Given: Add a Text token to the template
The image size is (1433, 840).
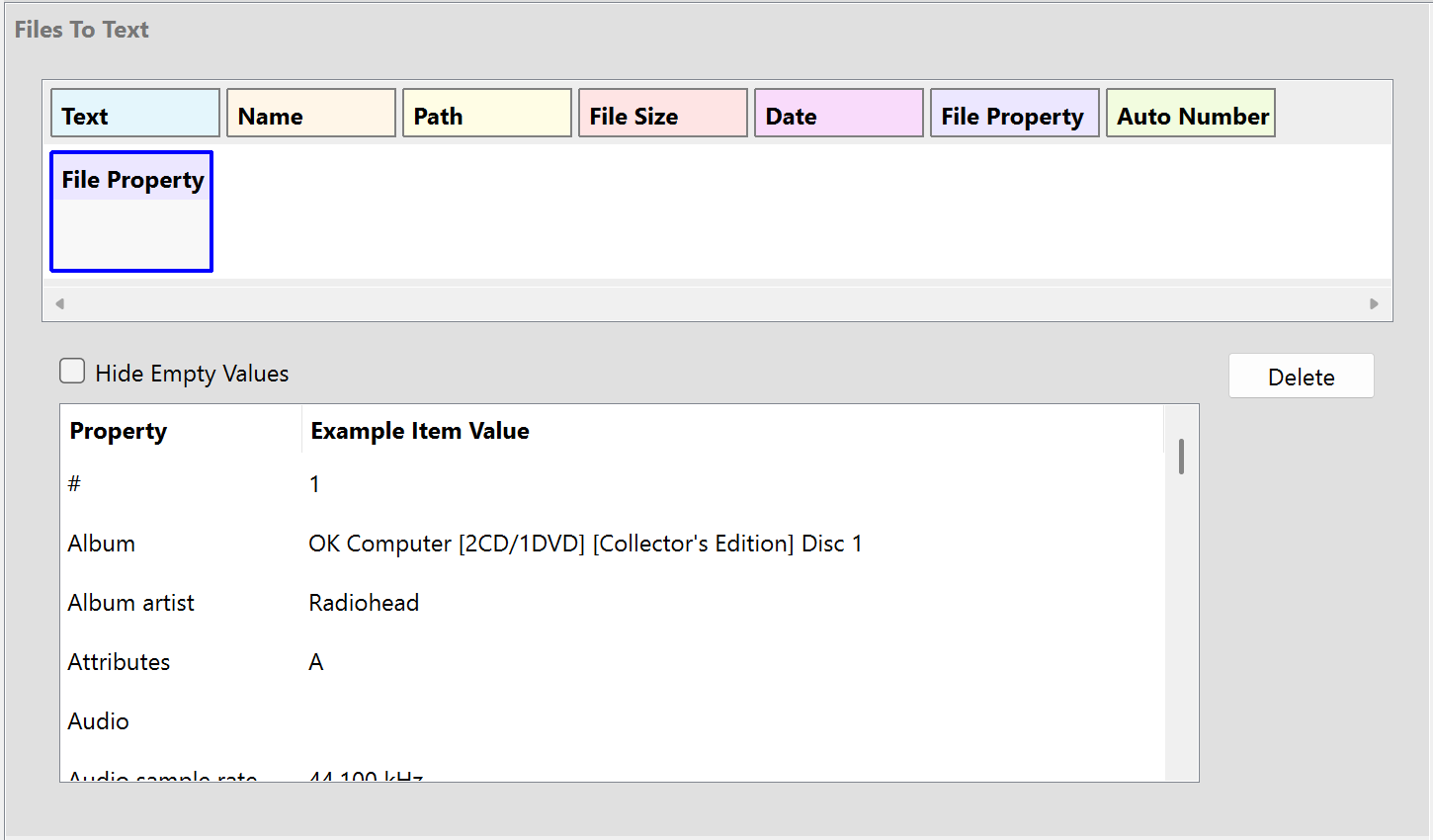Looking at the screenshot, I should point(134,113).
